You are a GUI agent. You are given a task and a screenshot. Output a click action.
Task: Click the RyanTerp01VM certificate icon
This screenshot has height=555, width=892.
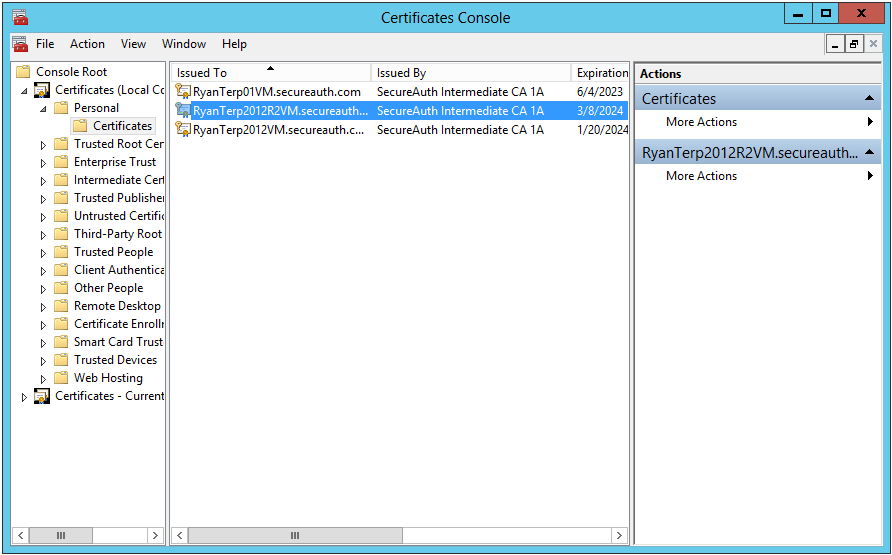(x=183, y=92)
